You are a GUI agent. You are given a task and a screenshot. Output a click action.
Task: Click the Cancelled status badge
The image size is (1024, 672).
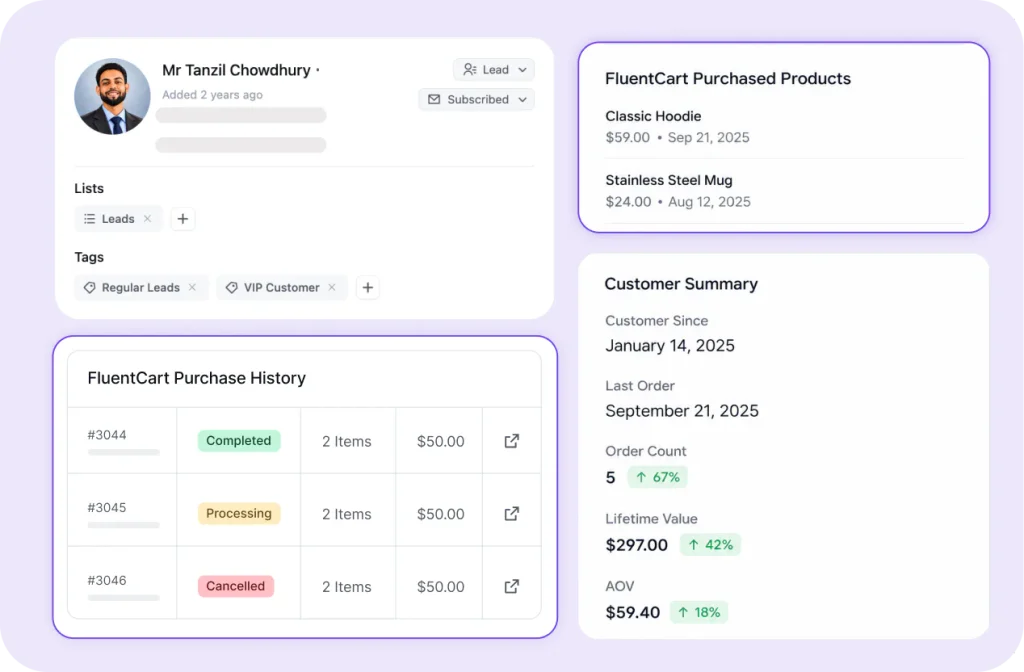(x=236, y=586)
